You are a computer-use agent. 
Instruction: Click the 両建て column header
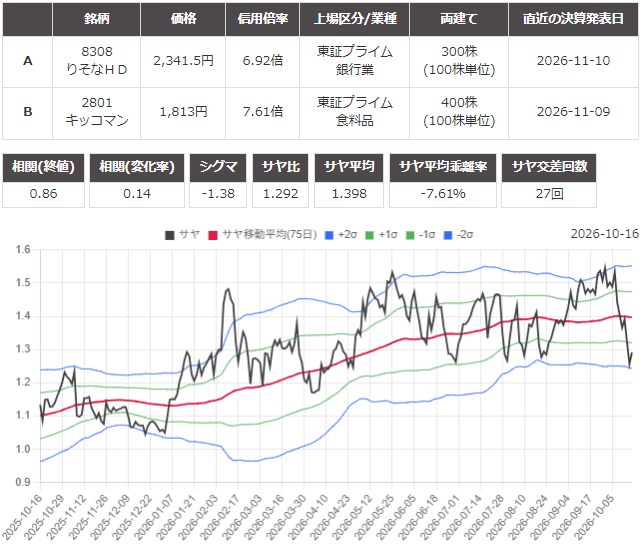tap(459, 19)
